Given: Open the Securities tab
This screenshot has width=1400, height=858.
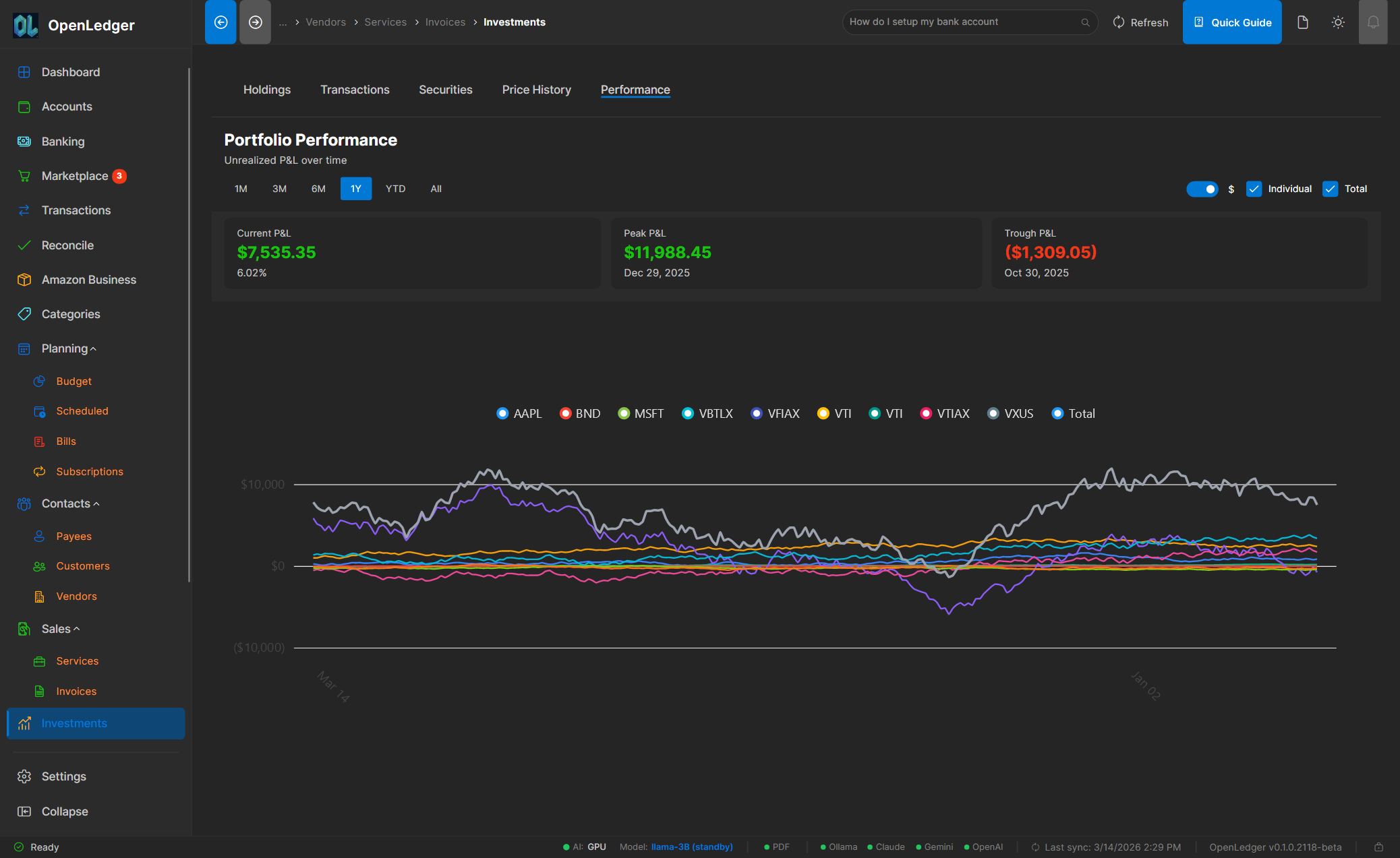Looking at the screenshot, I should coord(445,89).
